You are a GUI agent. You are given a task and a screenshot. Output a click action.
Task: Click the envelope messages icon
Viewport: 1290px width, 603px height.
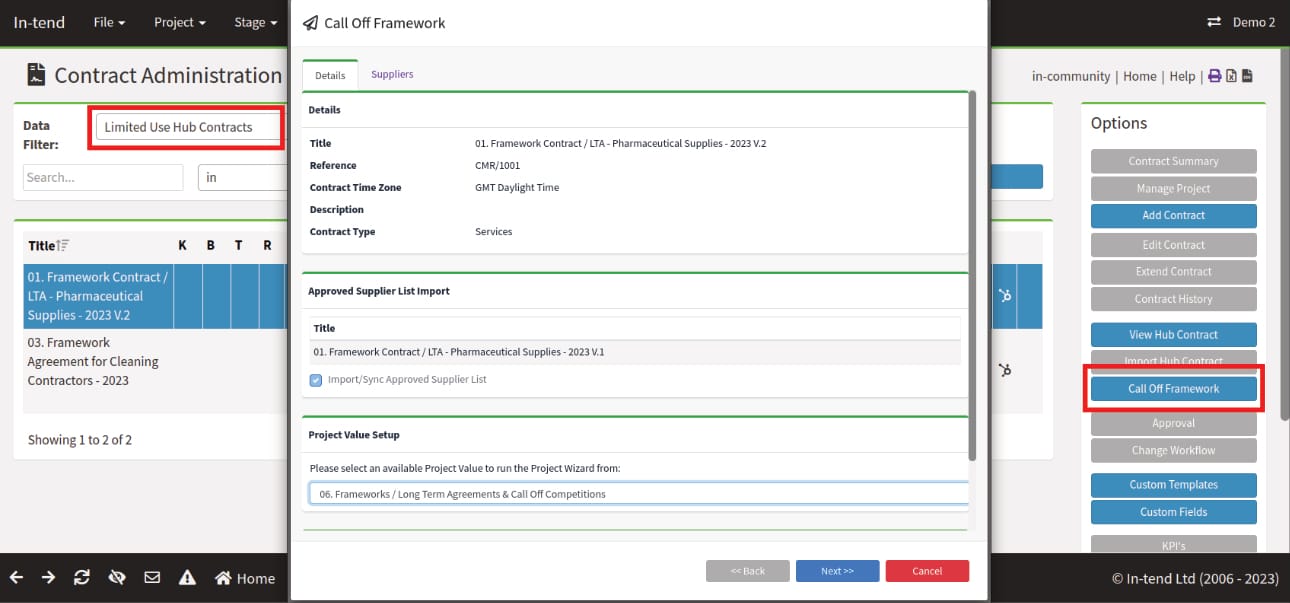tap(152, 577)
